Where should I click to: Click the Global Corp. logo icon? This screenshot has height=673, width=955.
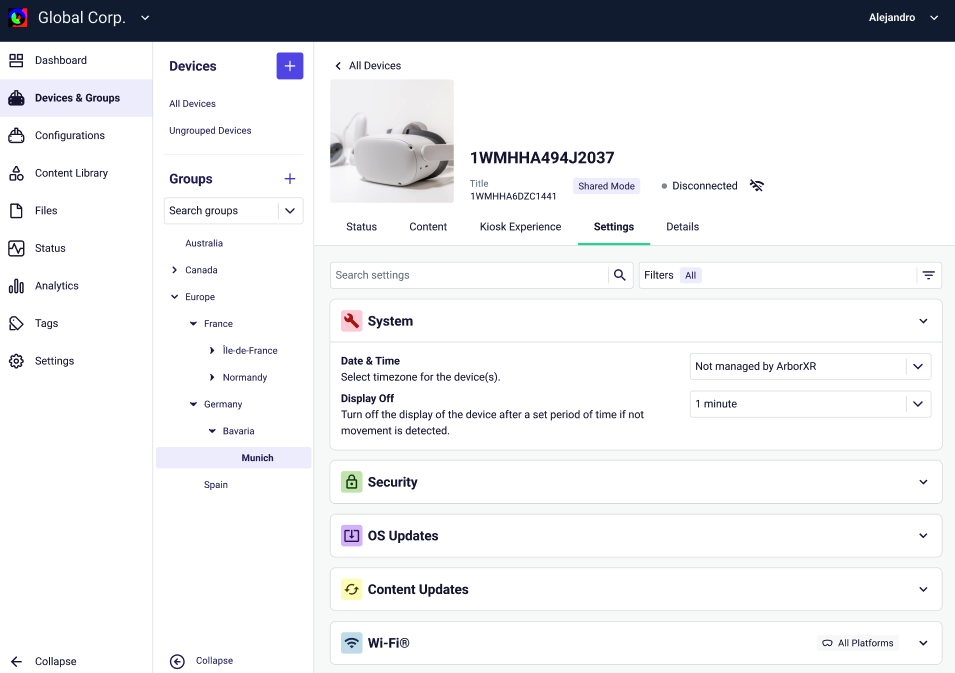pos(18,18)
